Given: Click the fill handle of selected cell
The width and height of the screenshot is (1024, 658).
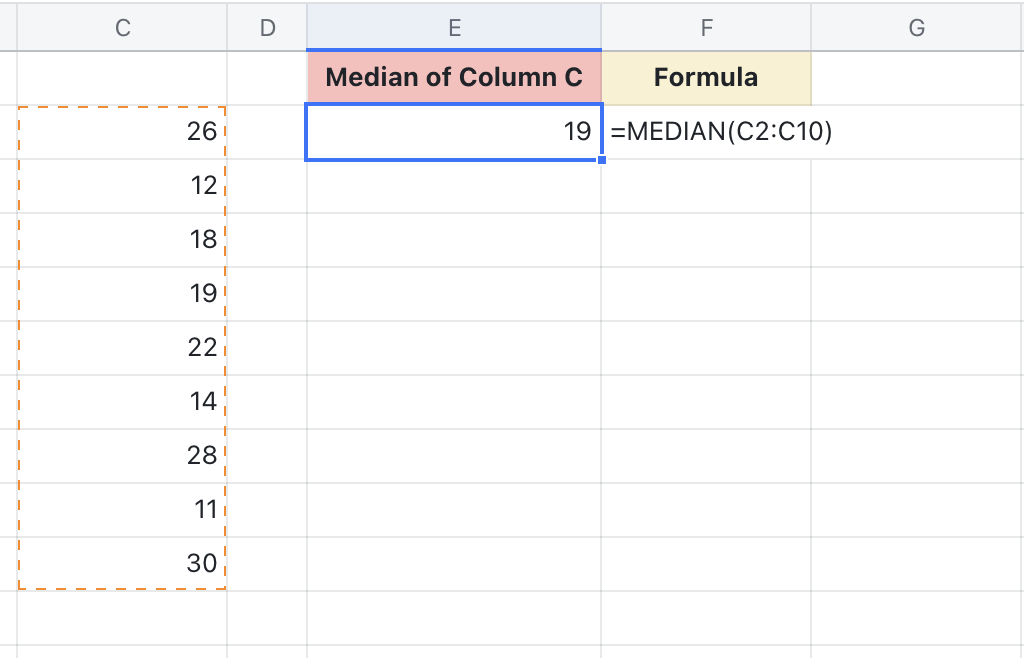Looking at the screenshot, I should (x=601, y=159).
